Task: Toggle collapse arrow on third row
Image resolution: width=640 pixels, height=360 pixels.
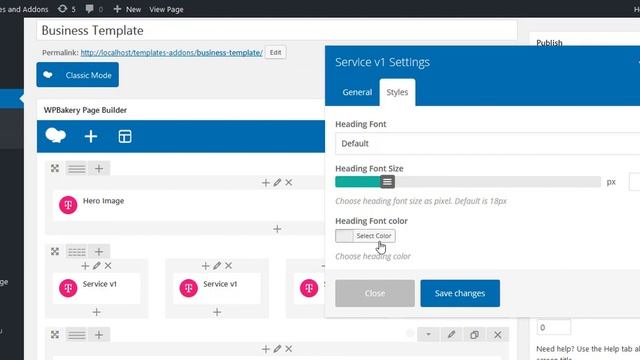Action: coord(428,335)
